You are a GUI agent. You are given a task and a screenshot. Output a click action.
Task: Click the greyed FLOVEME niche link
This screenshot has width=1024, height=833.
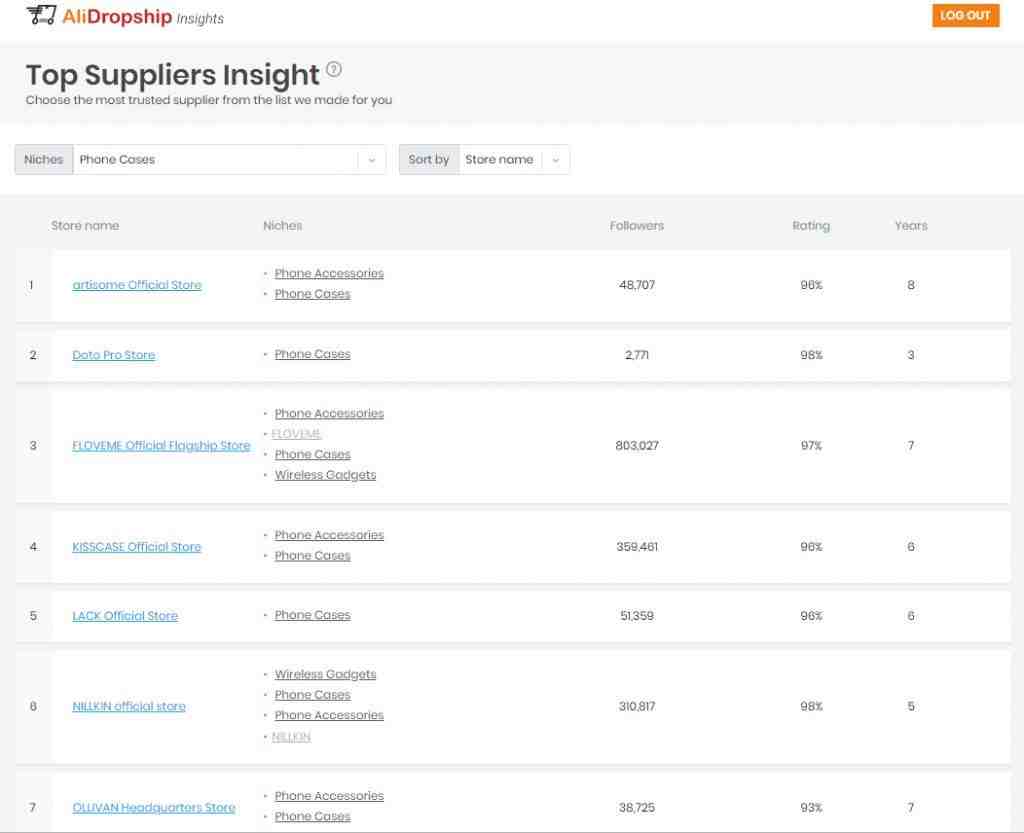click(296, 434)
